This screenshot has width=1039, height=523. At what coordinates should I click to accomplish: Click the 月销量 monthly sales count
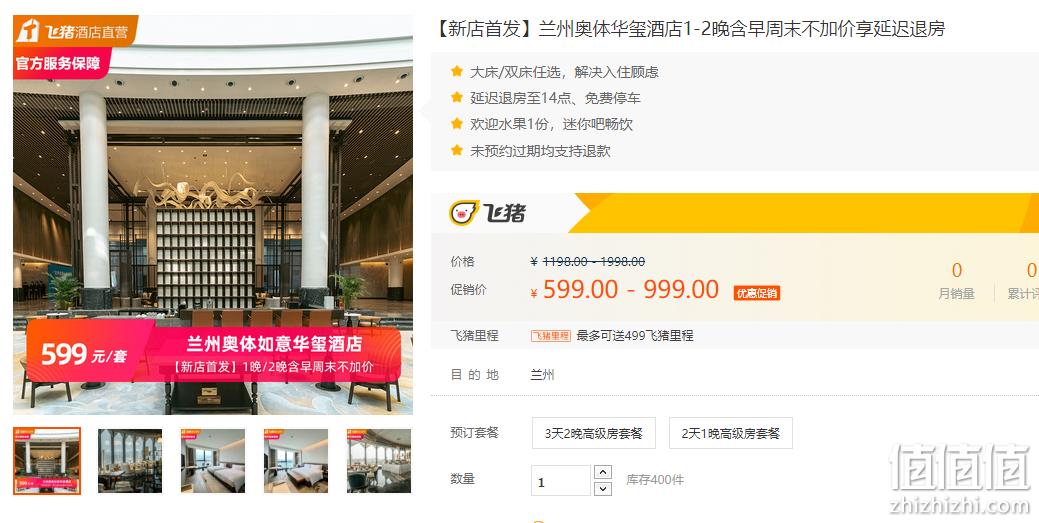coord(956,270)
